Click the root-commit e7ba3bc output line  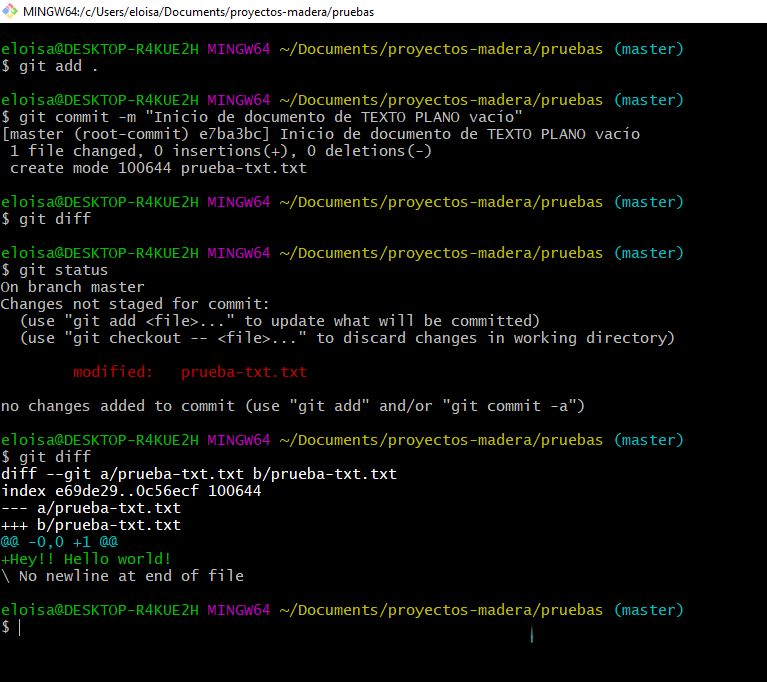pyautogui.click(x=320, y=134)
